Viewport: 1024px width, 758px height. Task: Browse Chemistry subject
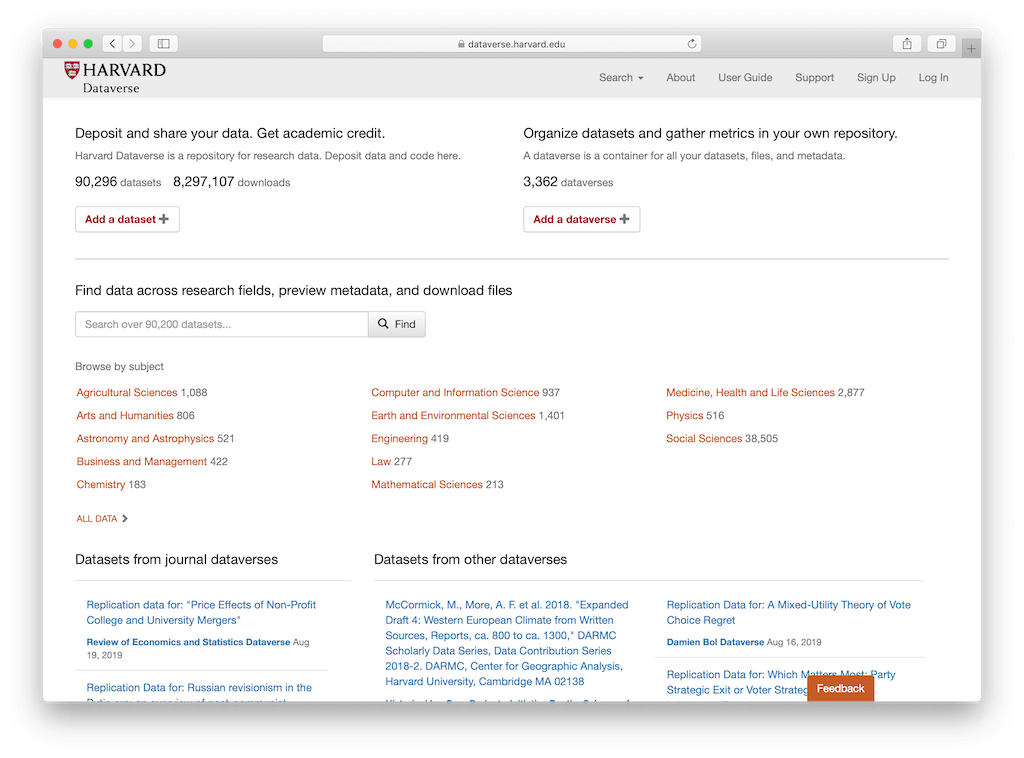(x=101, y=484)
